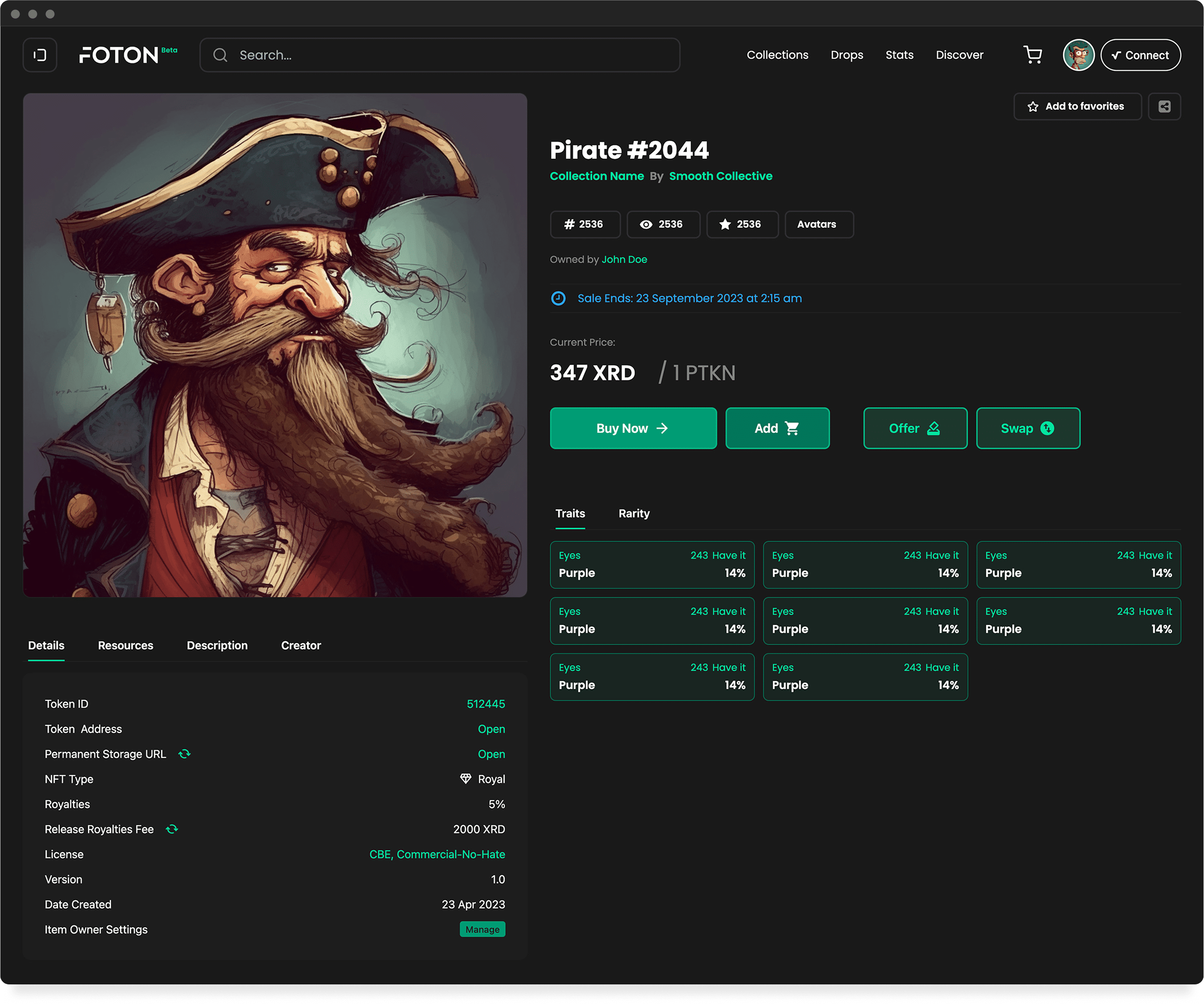The width and height of the screenshot is (1204, 1004).
Task: Click the share icon button
Action: click(x=1164, y=107)
